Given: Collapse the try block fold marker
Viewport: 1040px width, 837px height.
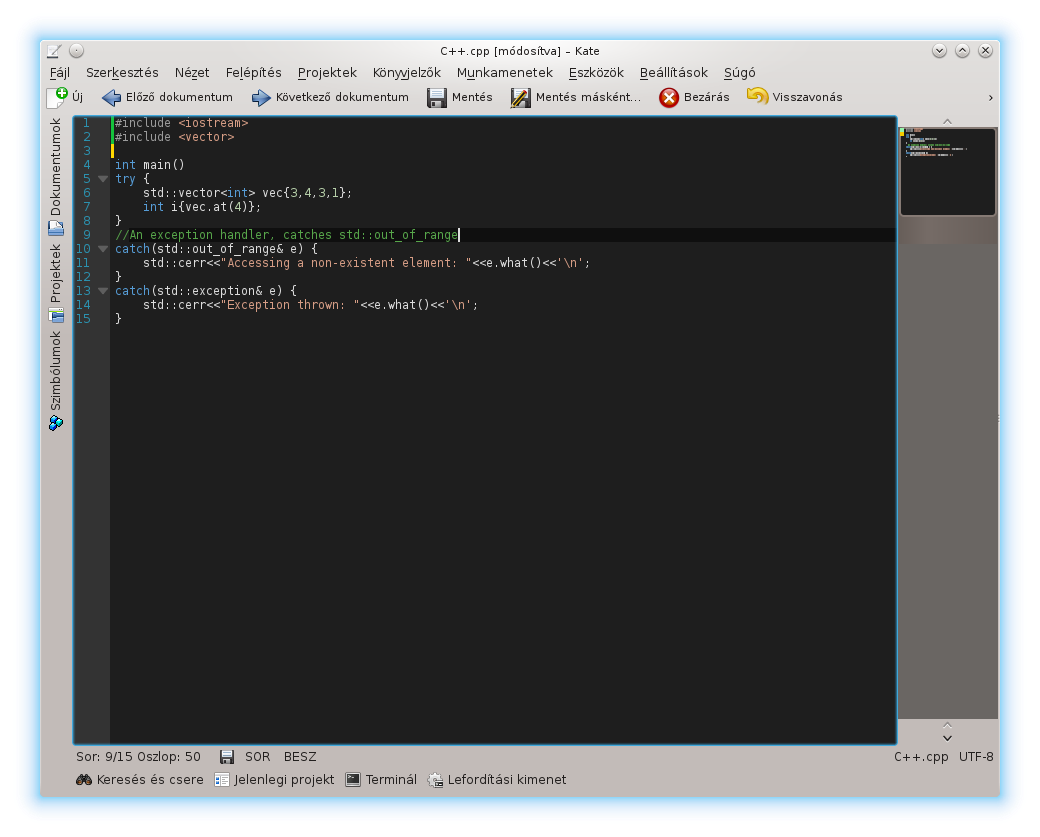Looking at the screenshot, I should click(103, 179).
